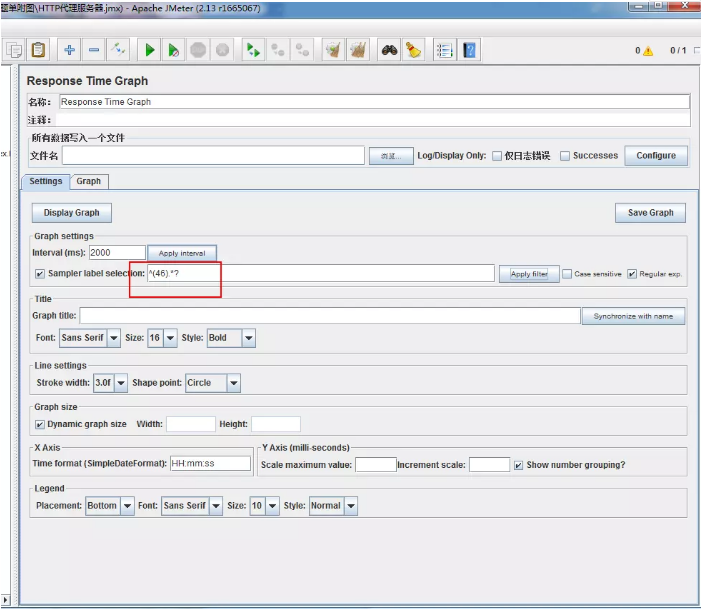Image resolution: width=703 pixels, height=611 pixels.
Task: Click the Configure button
Action: click(x=656, y=156)
